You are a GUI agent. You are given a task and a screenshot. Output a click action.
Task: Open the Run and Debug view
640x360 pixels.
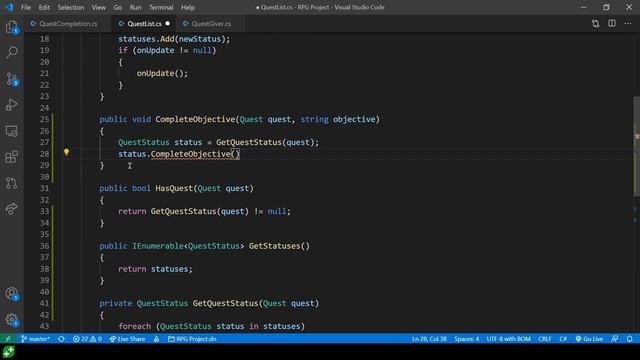tap(11, 105)
